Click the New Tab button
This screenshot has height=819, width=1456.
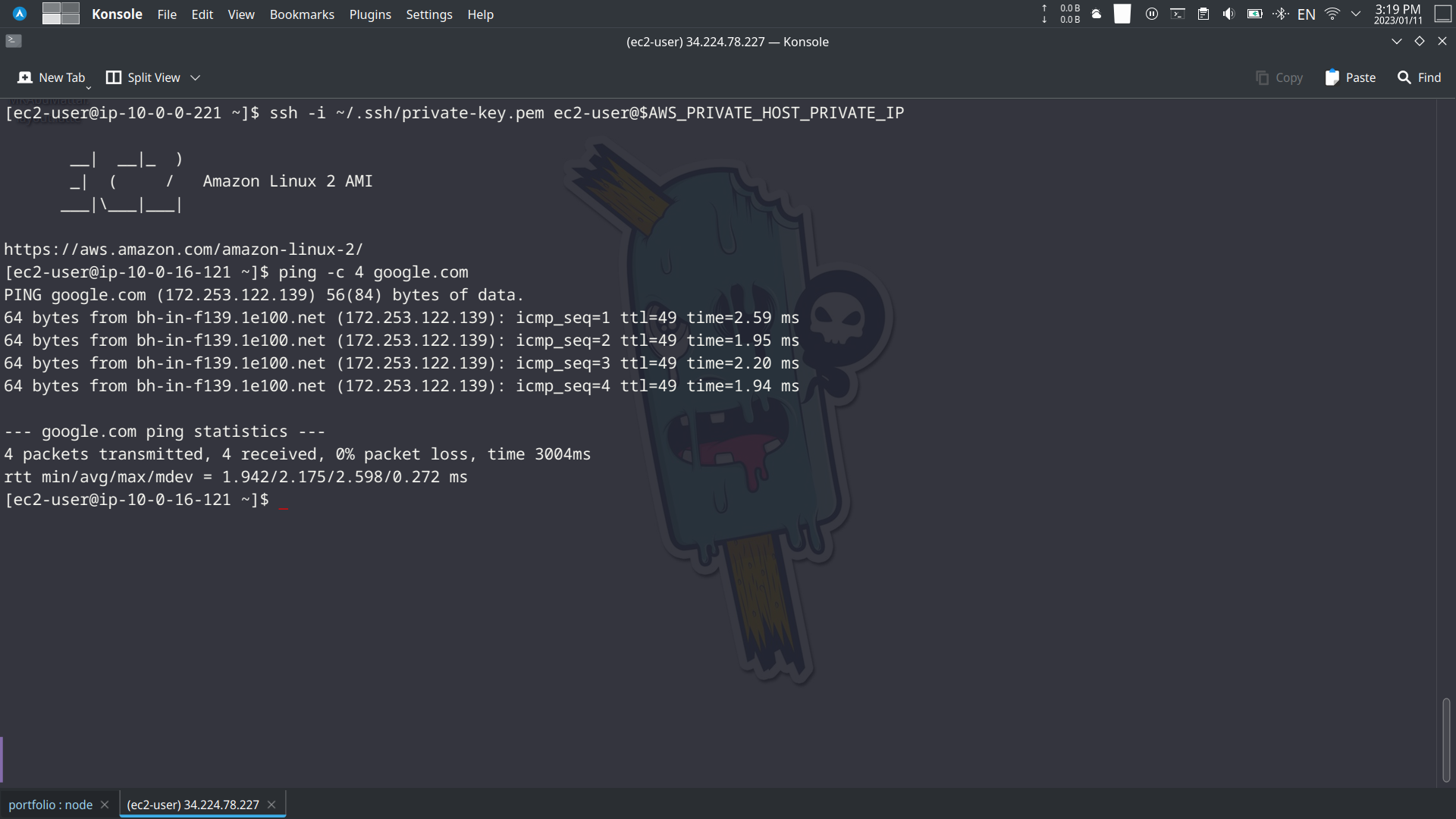(52, 77)
